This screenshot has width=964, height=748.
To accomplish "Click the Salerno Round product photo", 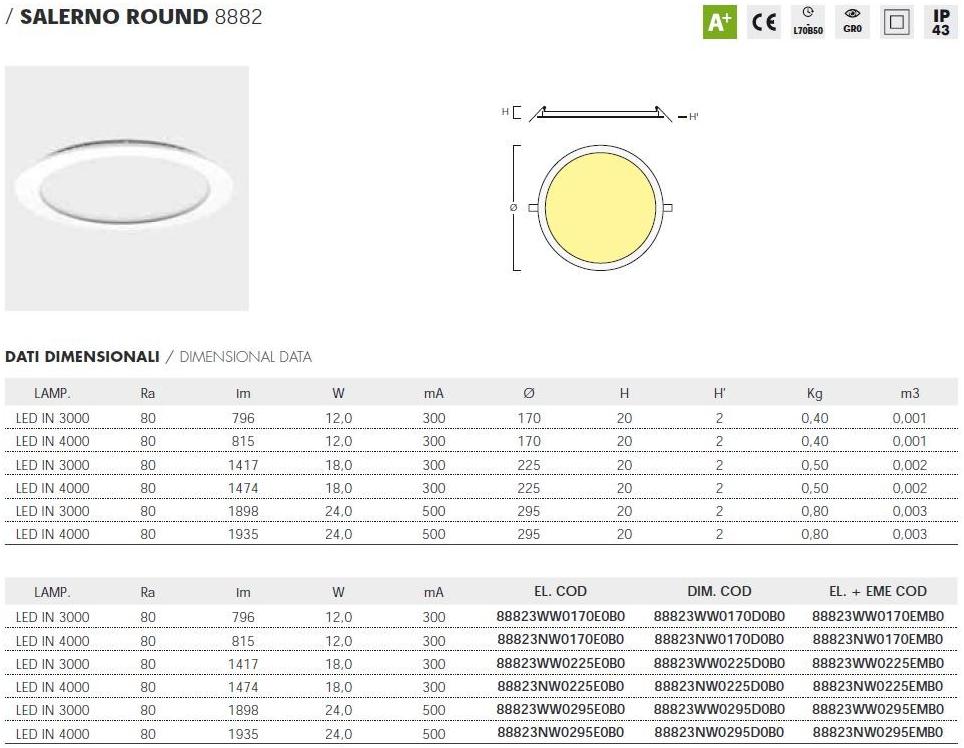I will pos(127,188).
